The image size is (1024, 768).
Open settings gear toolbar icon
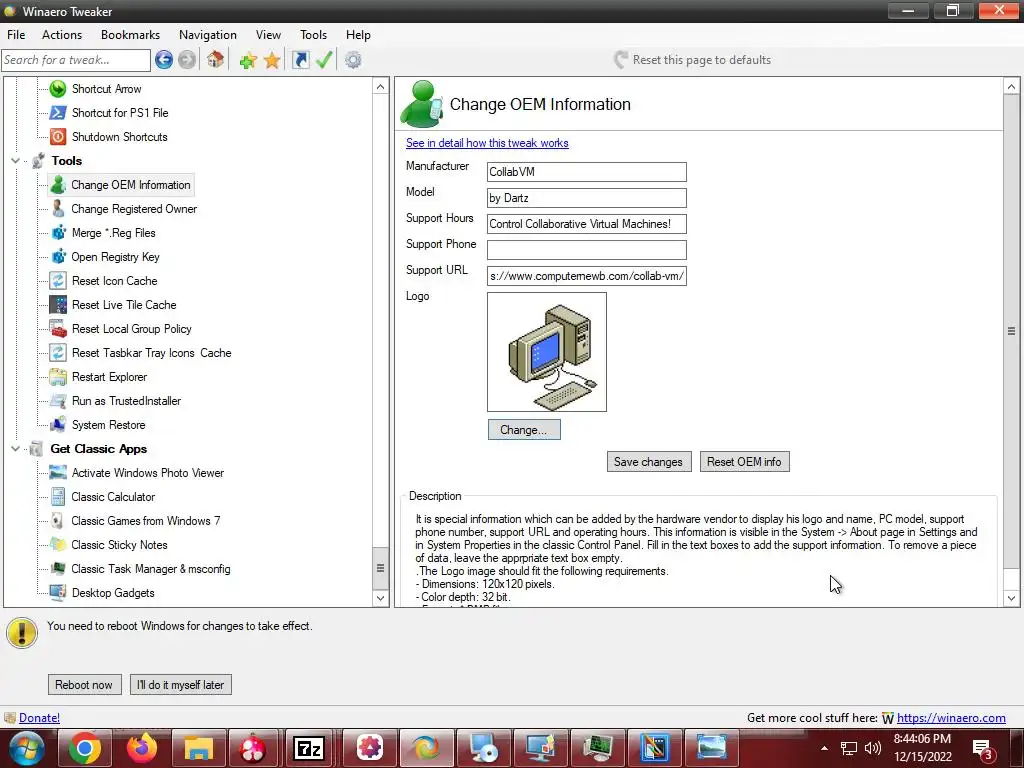353,60
